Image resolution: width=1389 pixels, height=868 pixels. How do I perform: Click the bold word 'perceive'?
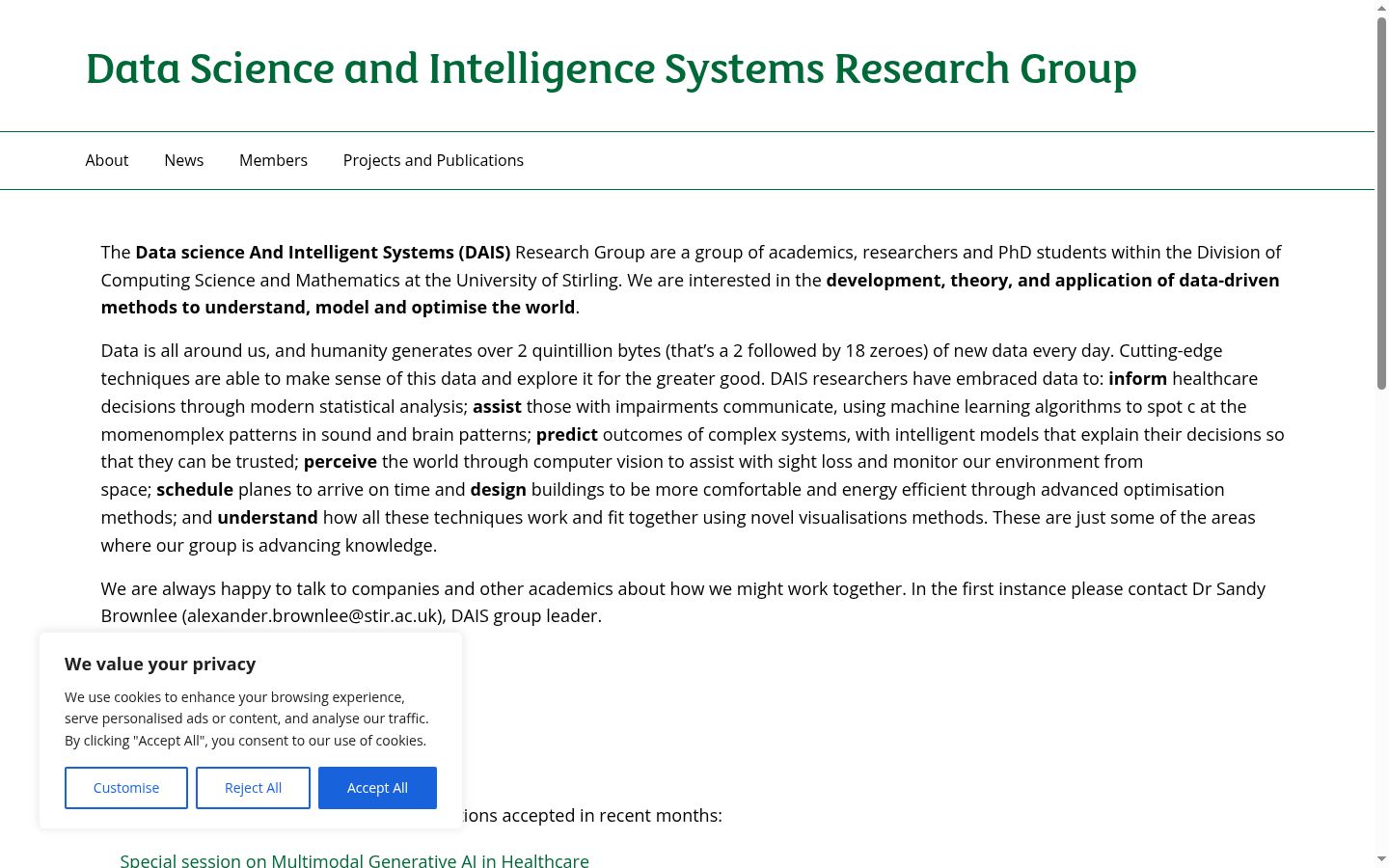click(340, 461)
